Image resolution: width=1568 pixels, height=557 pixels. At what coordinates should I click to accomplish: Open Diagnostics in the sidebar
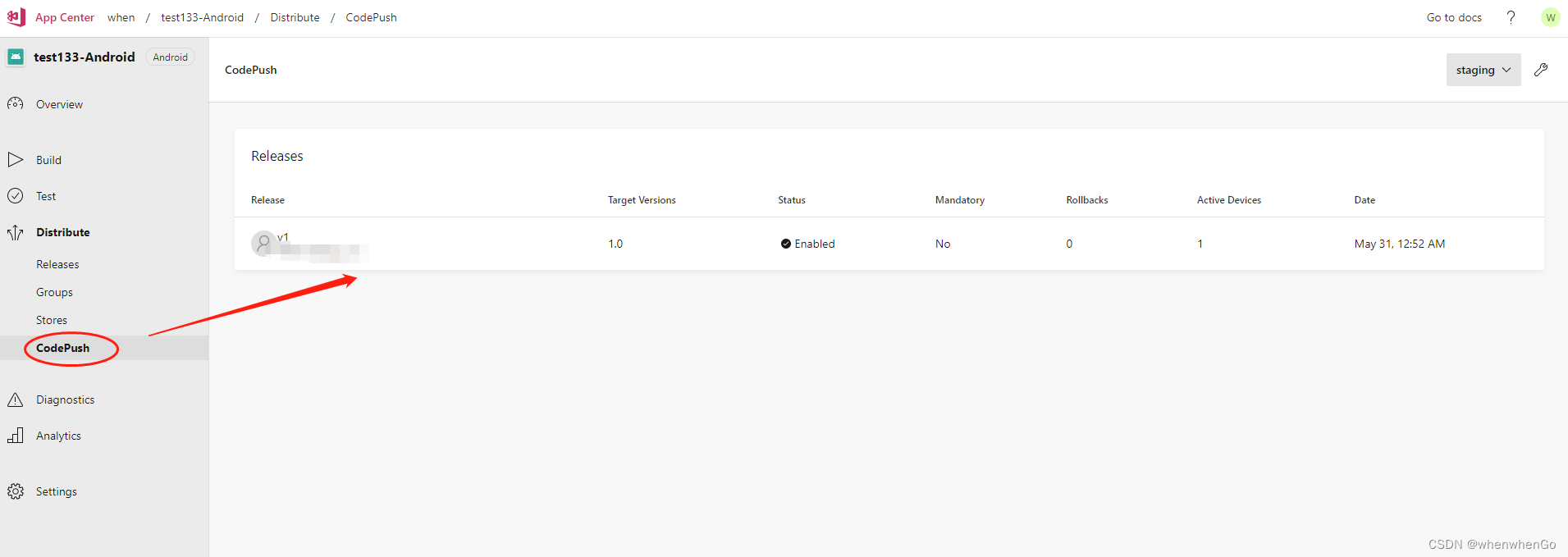pos(66,399)
